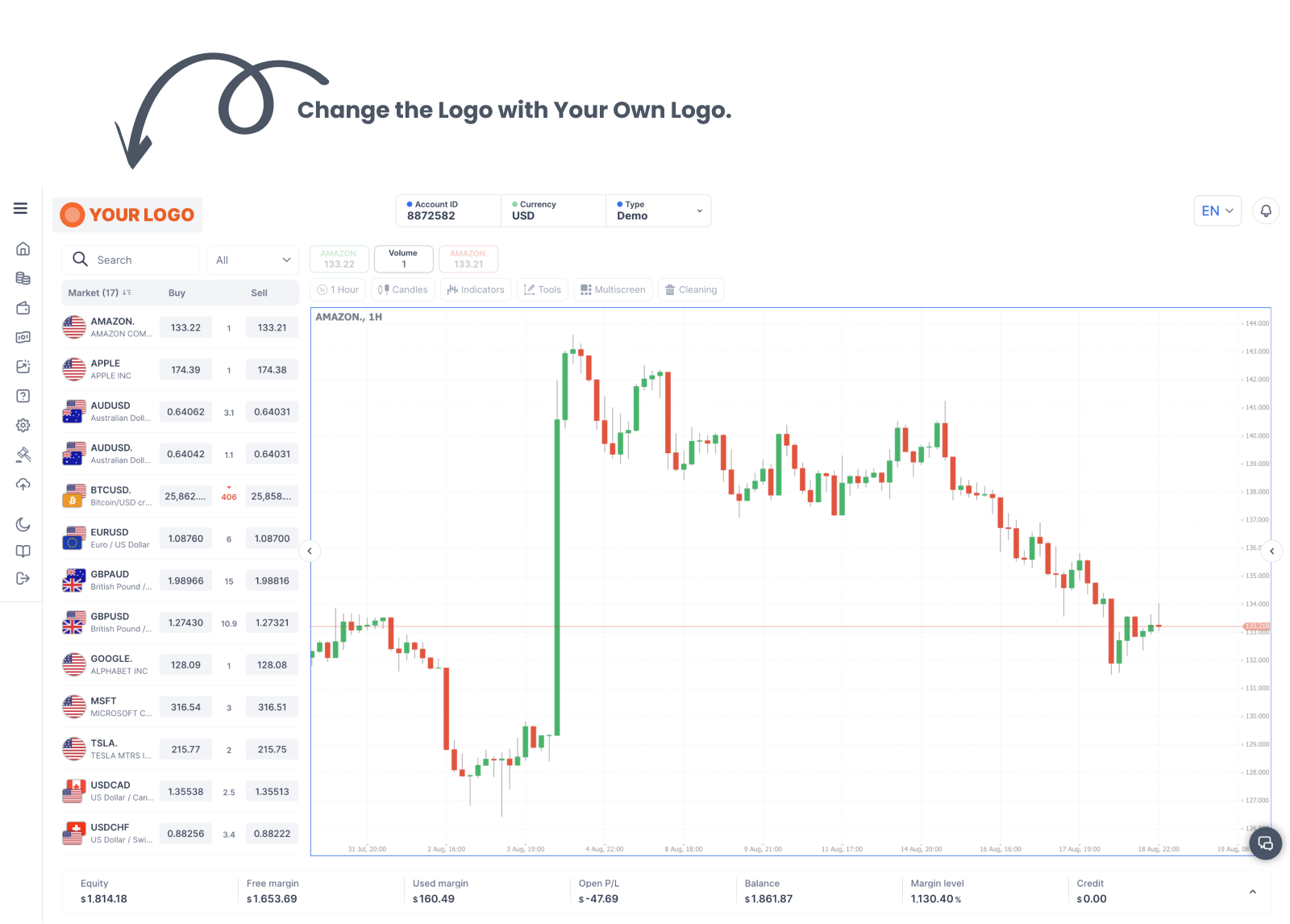Image resolution: width=1290 pixels, height=924 pixels.
Task: Click the BTCUSD buy price button
Action: click(x=185, y=497)
